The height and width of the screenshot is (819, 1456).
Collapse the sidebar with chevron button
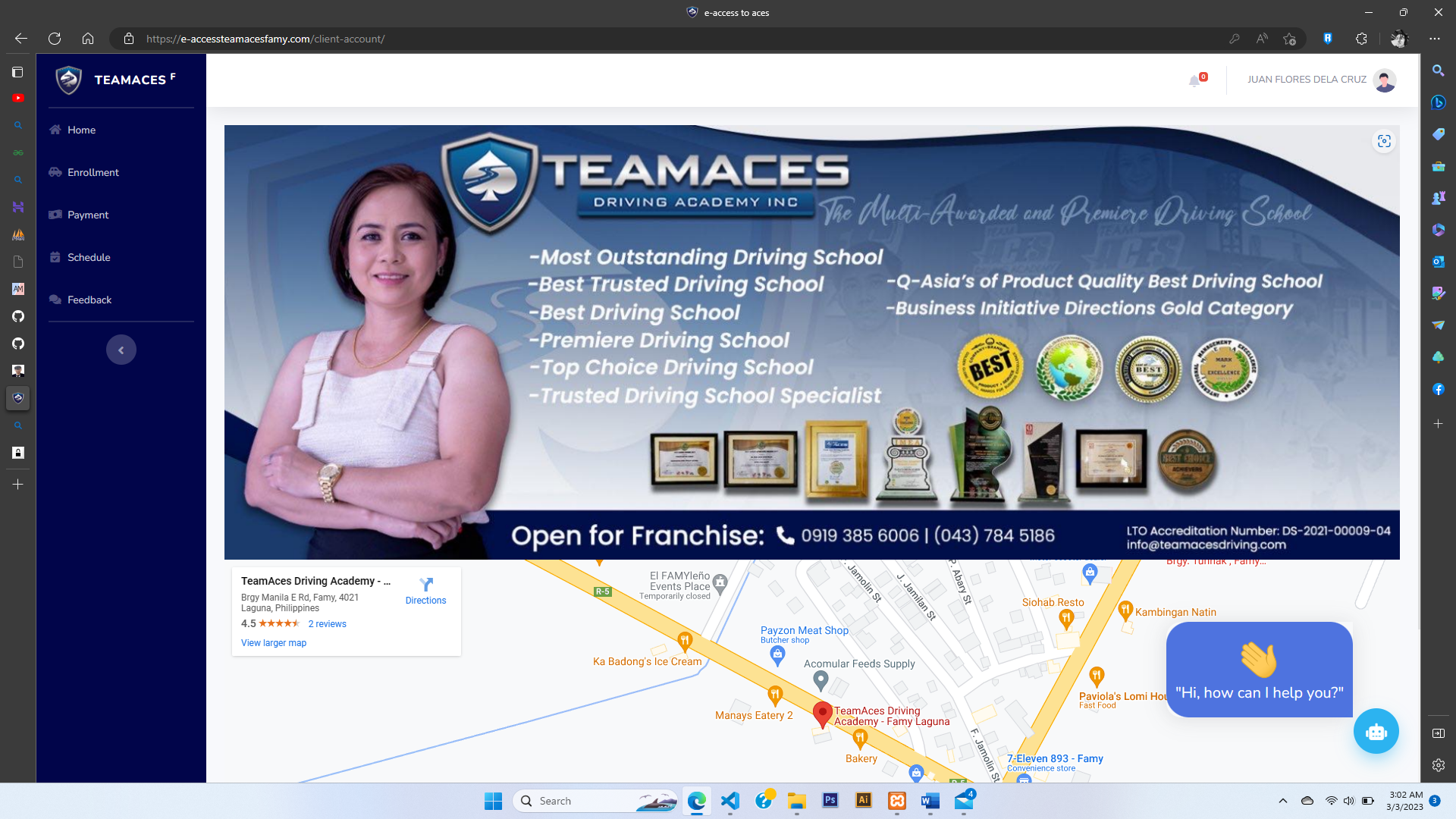[121, 350]
